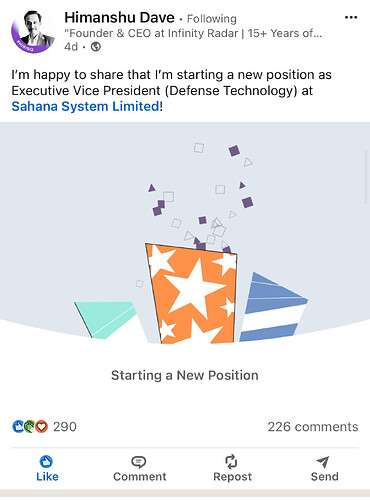This screenshot has height=500, width=370.
Task: Expand the truncated Founder & CEO headline
Action: [193, 33]
